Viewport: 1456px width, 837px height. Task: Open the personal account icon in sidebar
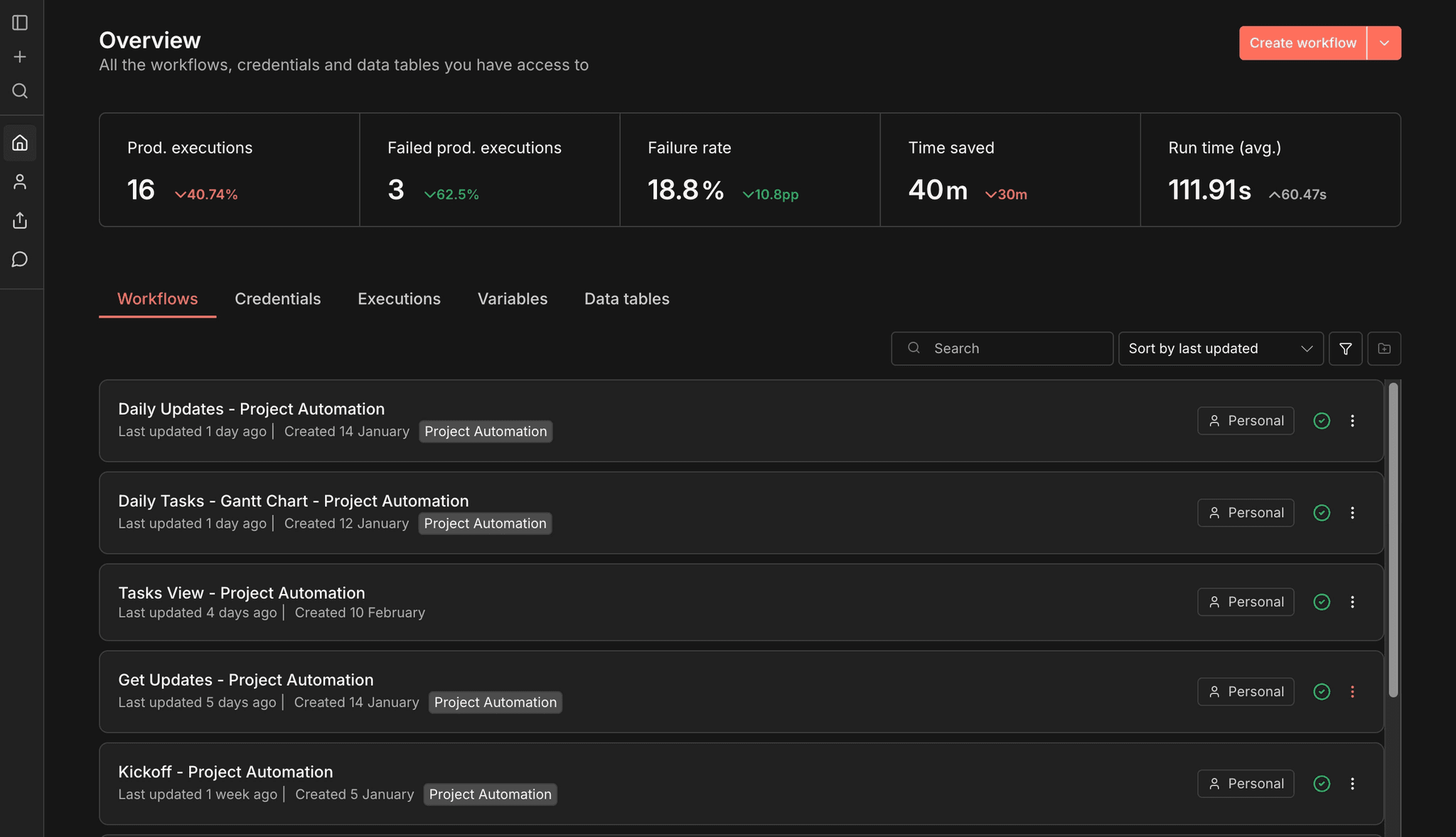pyautogui.click(x=20, y=181)
